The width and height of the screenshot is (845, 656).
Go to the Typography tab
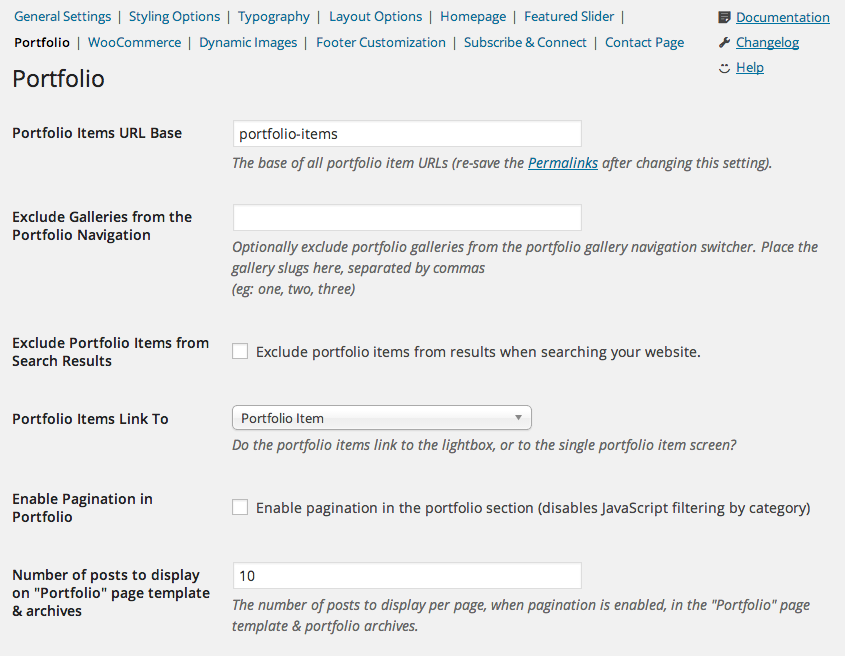[x=274, y=16]
